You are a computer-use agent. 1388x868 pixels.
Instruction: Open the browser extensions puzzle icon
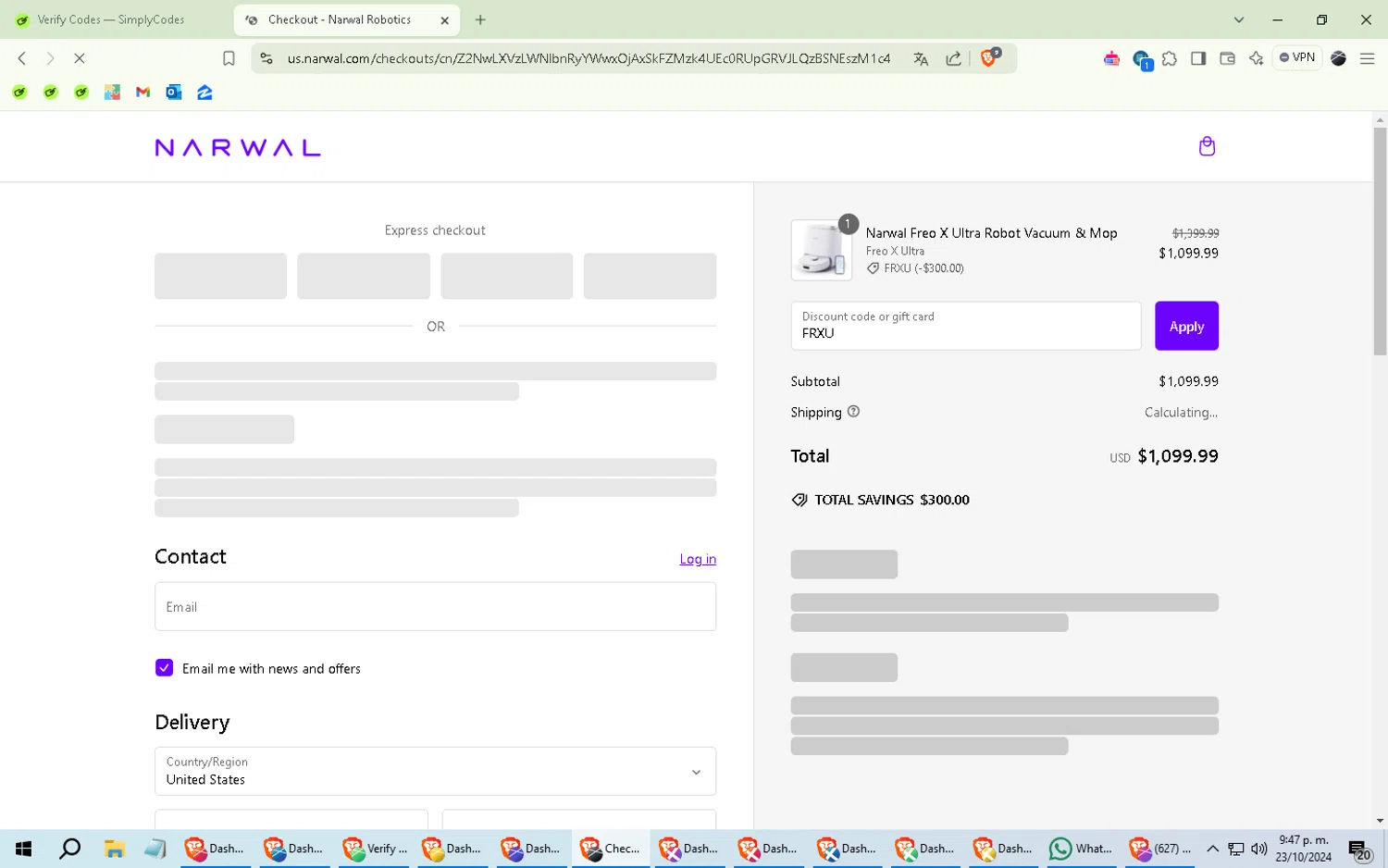pos(1170,58)
